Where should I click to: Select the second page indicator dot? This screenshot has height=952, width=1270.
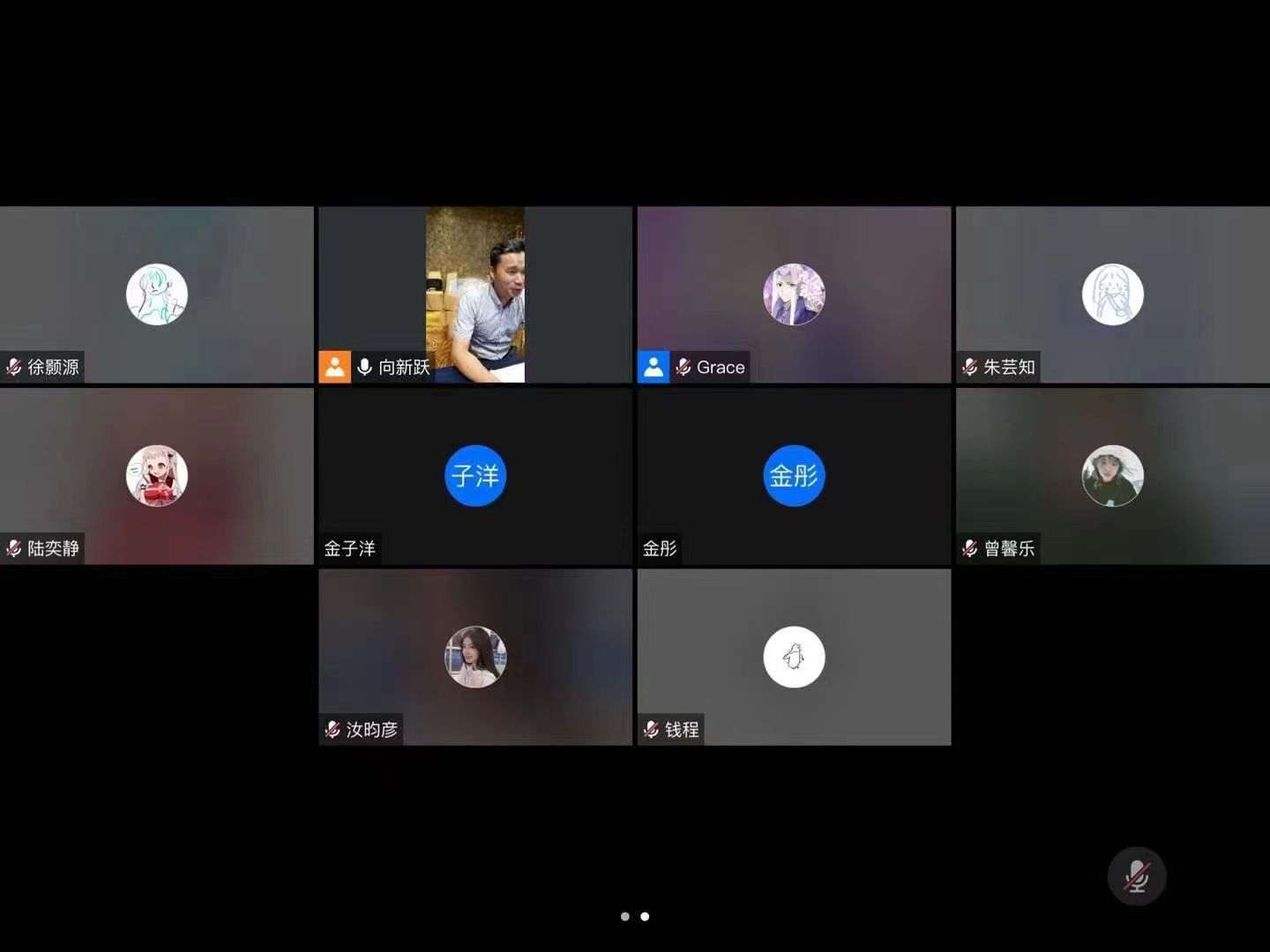(645, 917)
